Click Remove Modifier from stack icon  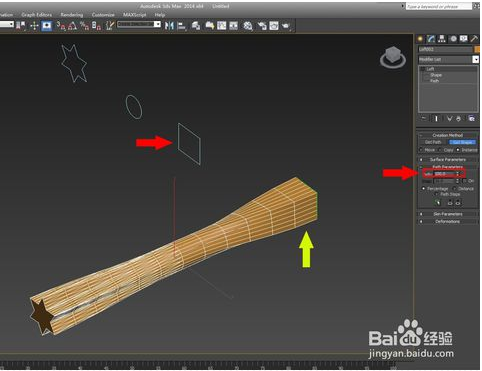(459, 118)
